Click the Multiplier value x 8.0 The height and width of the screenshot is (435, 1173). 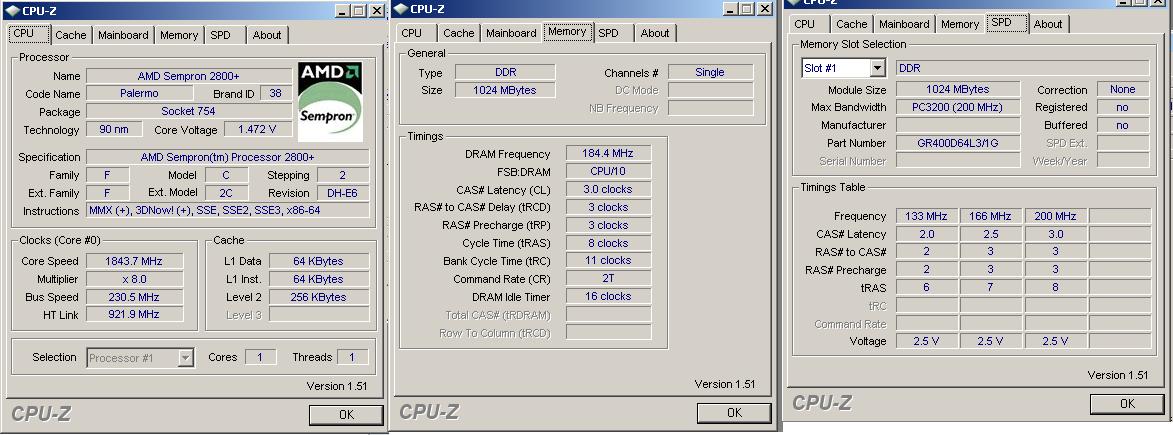(x=134, y=279)
